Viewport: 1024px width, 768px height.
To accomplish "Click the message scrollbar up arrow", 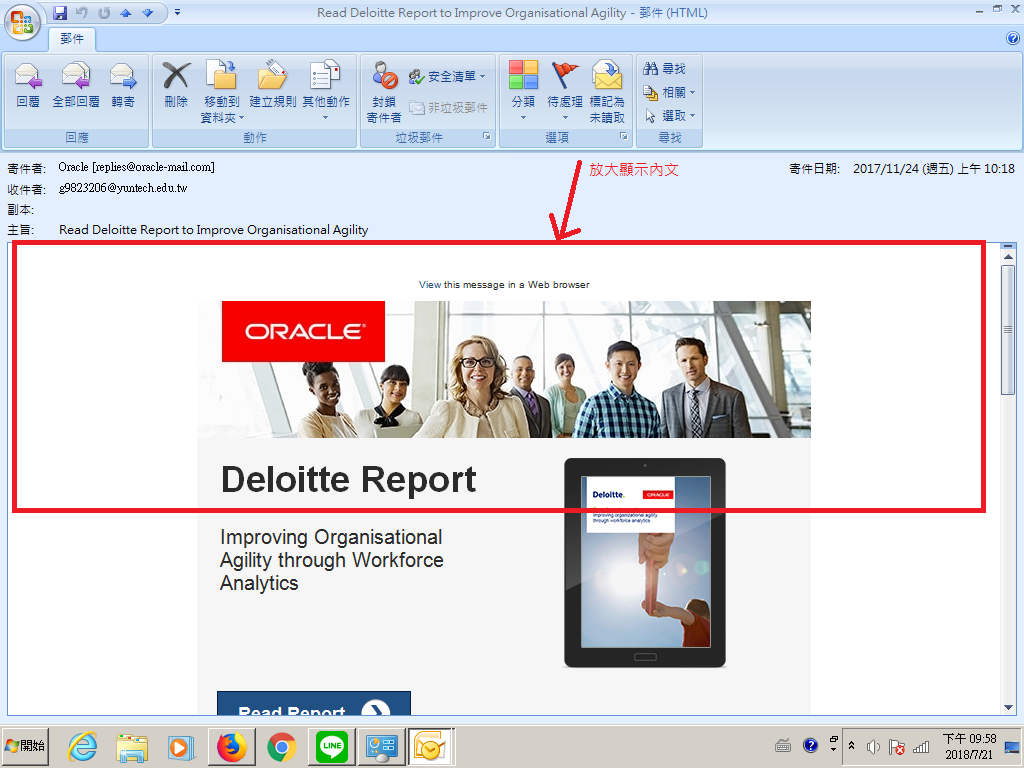I will click(1008, 257).
